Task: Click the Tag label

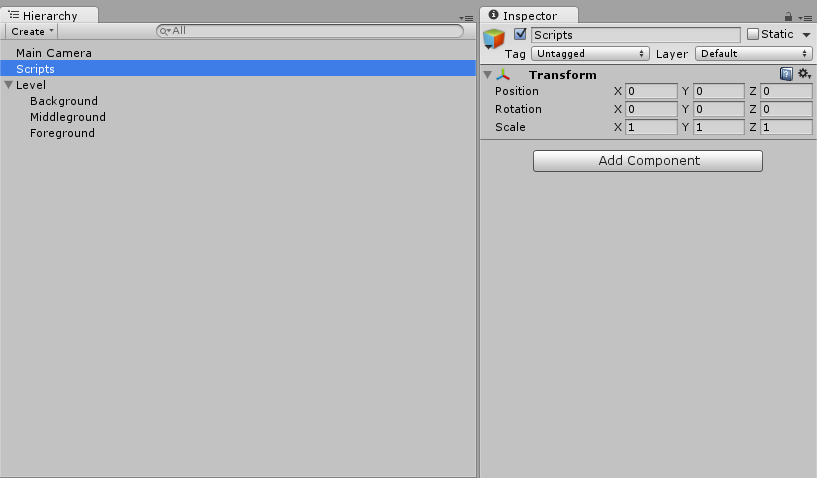Action: click(515, 54)
